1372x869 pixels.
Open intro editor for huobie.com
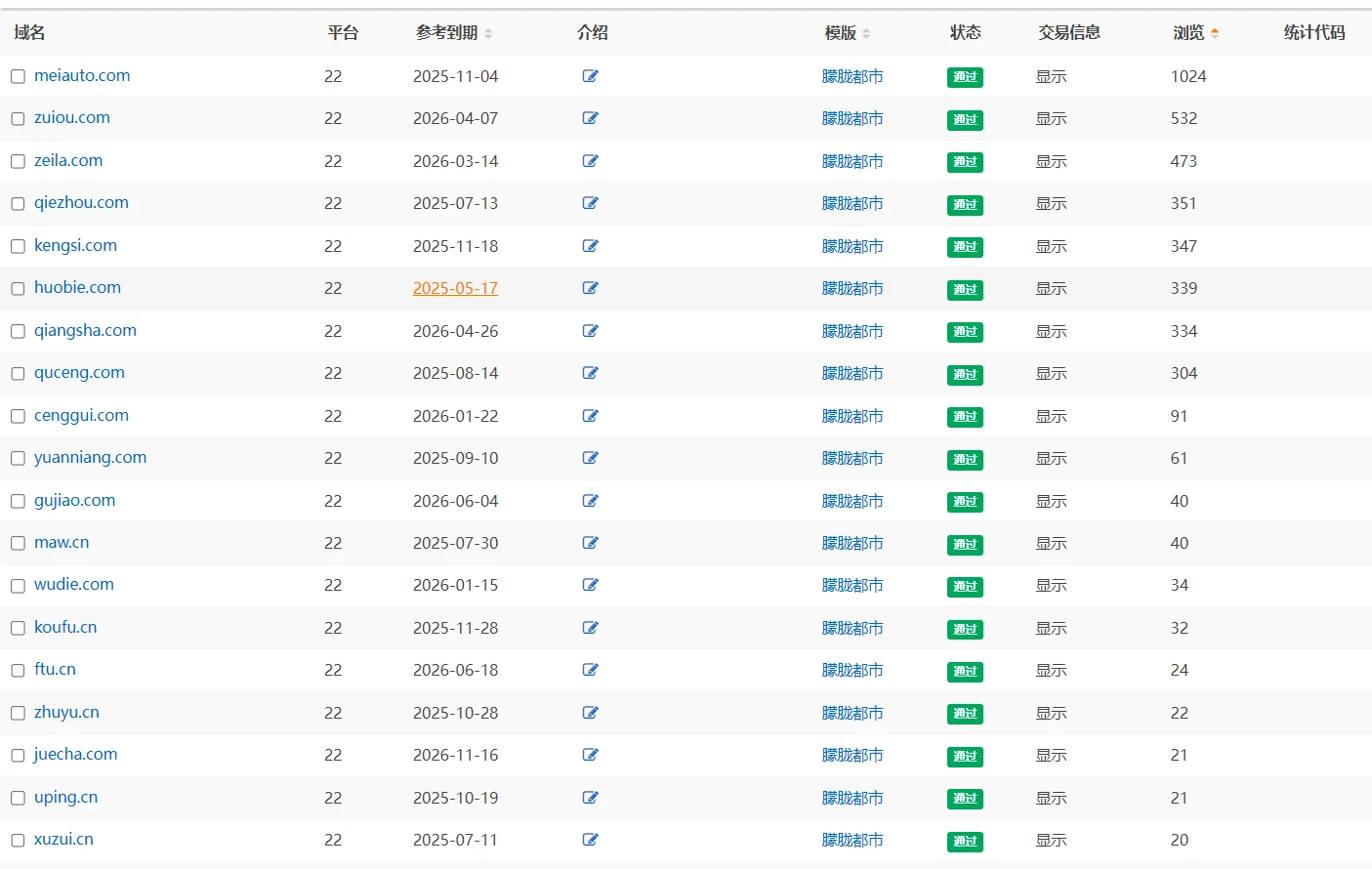click(590, 288)
